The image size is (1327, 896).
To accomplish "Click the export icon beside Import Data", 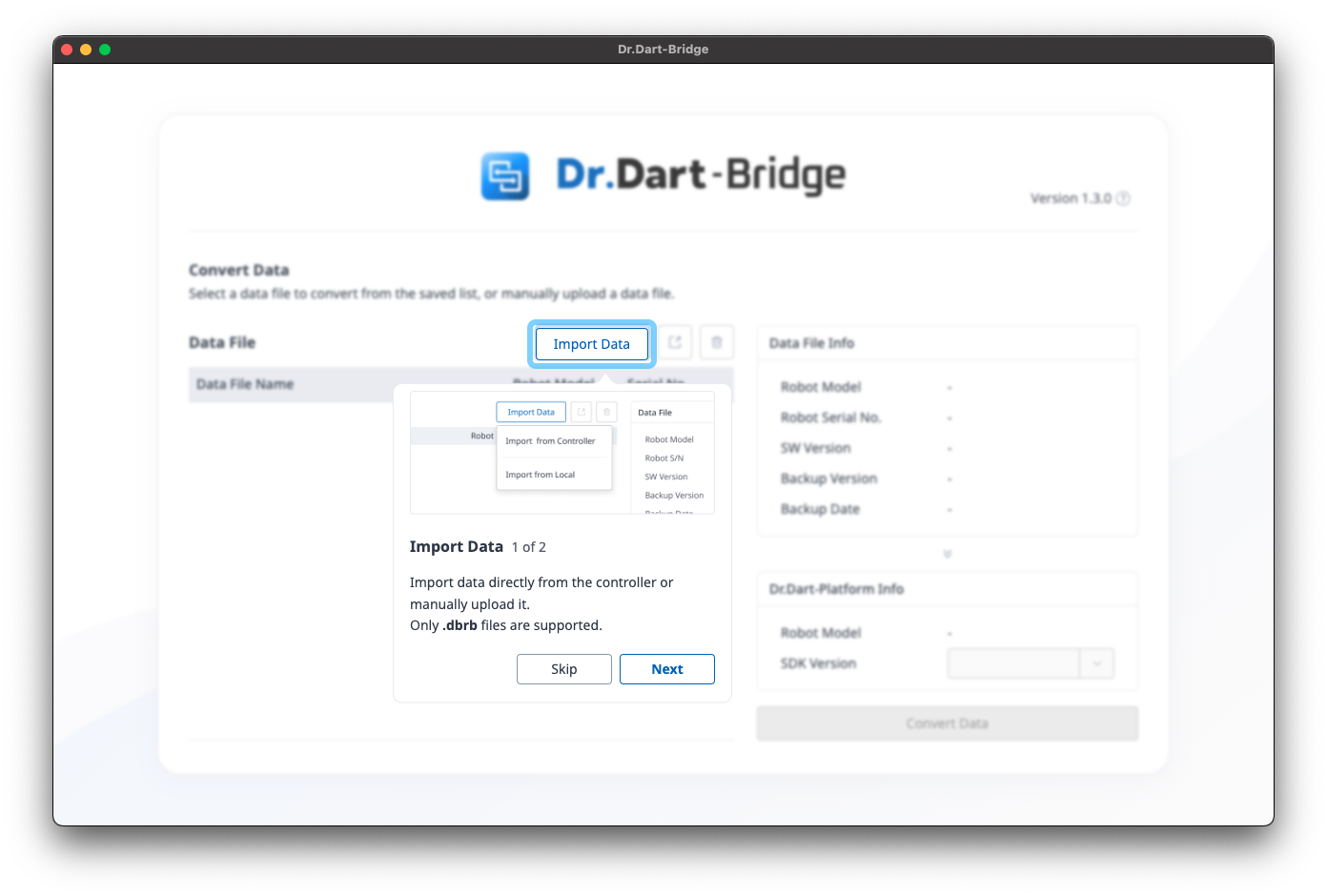I will (675, 343).
